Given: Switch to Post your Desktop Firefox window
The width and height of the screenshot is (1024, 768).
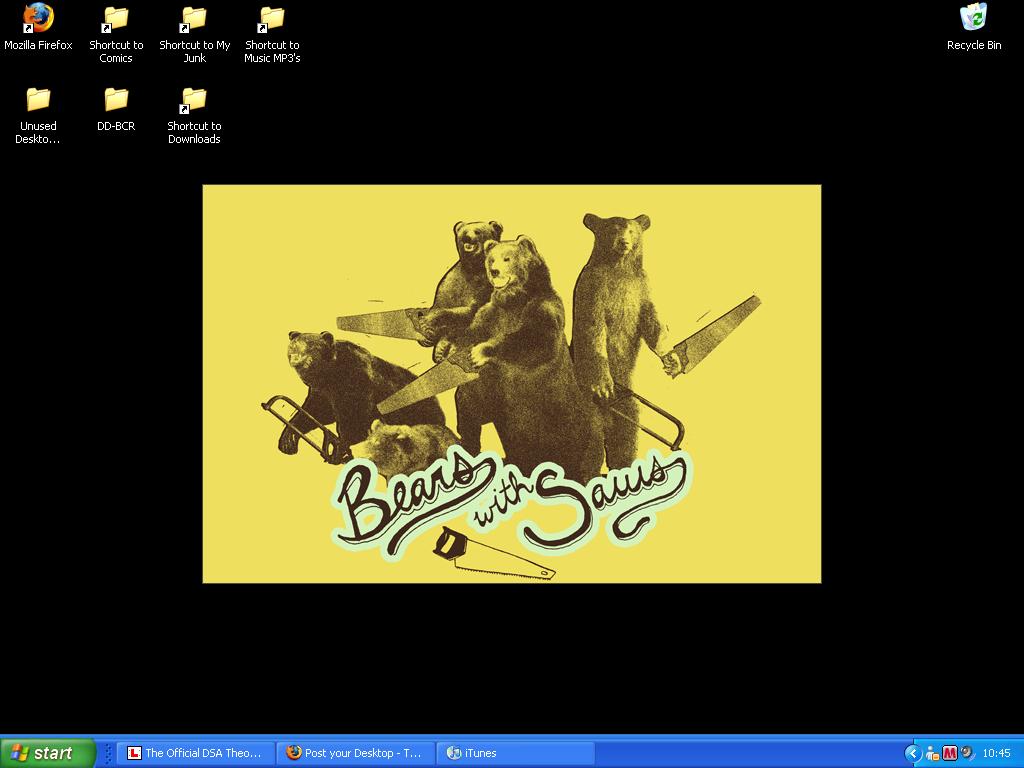Looking at the screenshot, I should pos(355,753).
